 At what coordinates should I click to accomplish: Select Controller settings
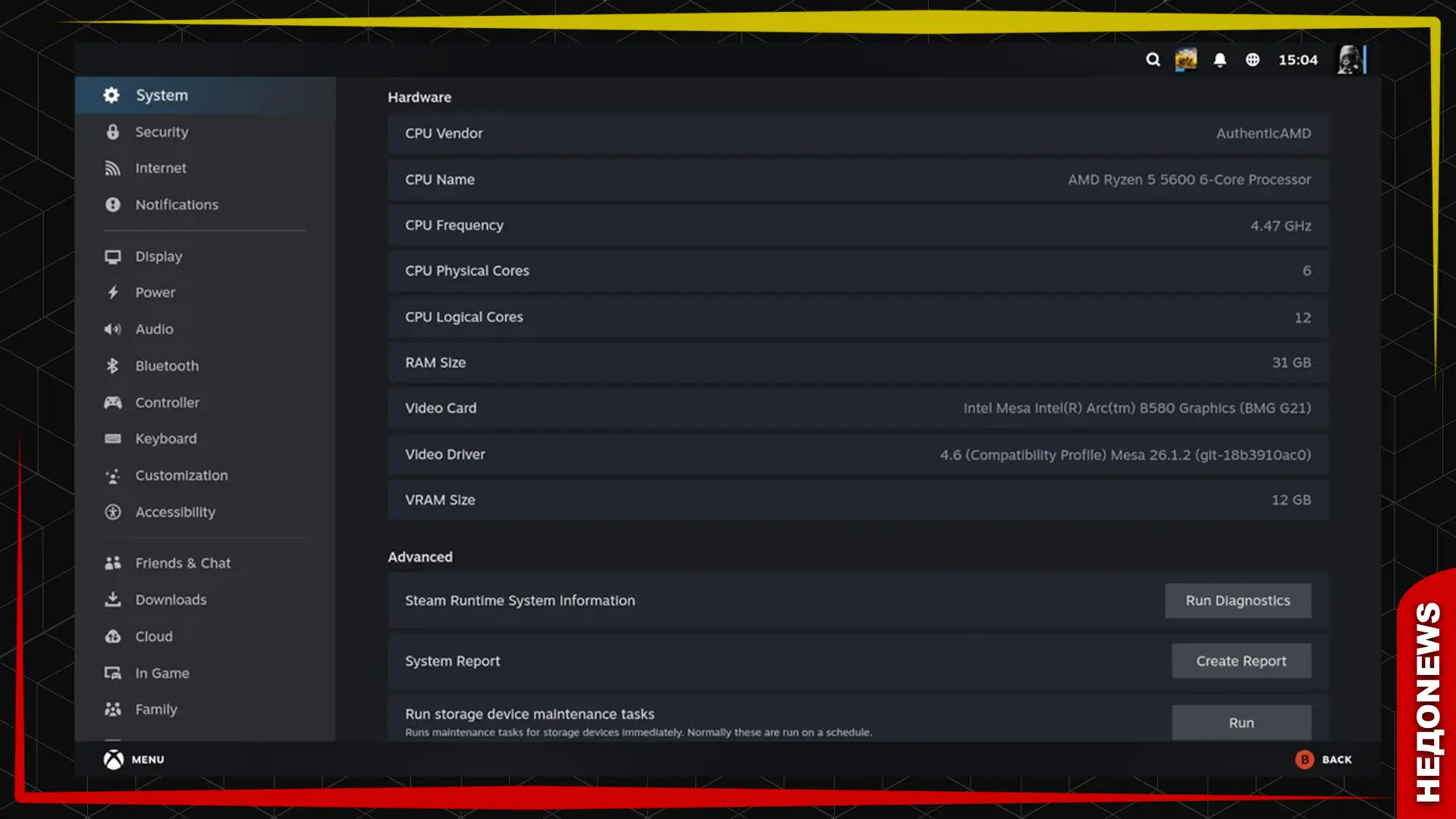[x=205, y=403]
